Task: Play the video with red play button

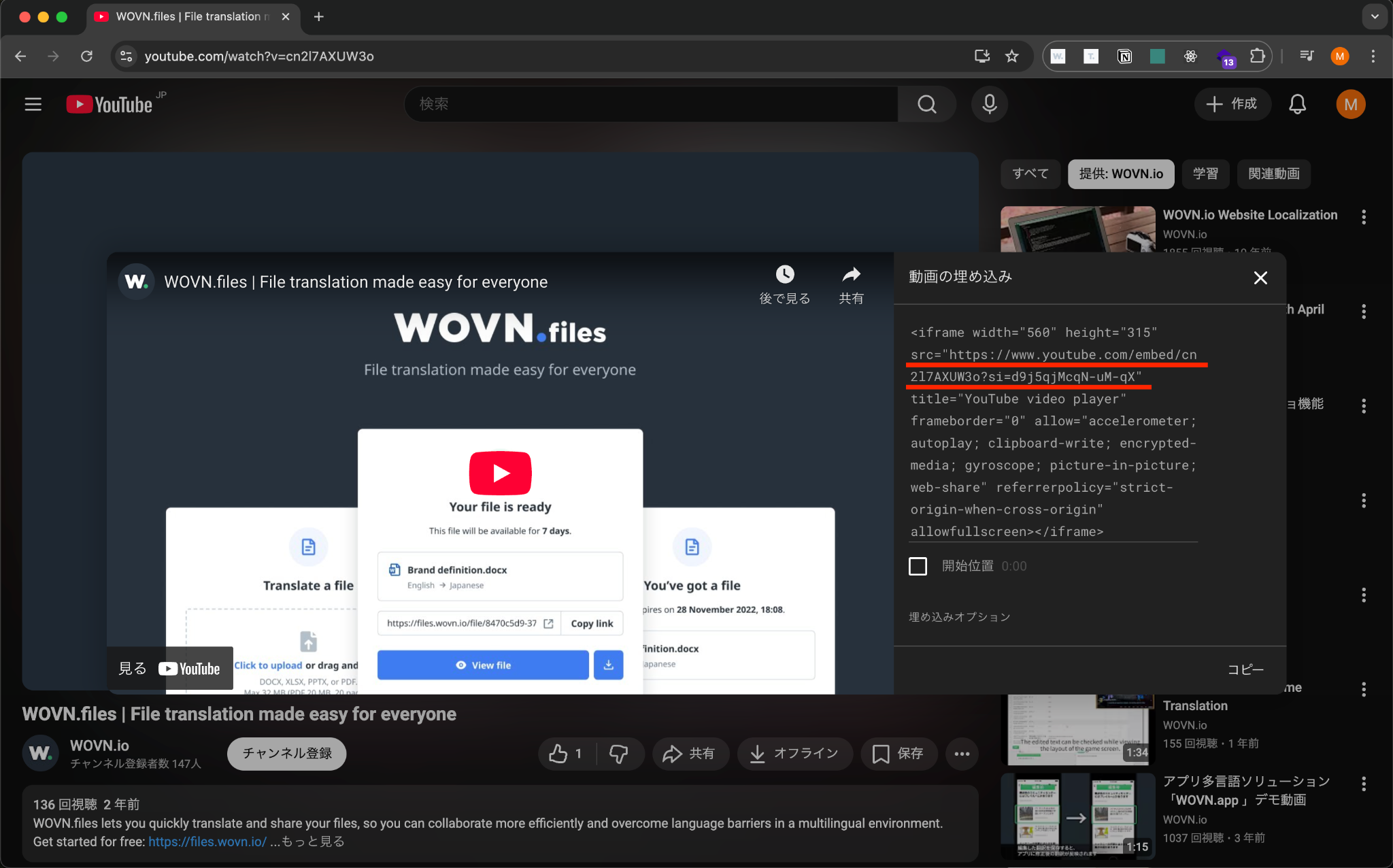Action: [x=500, y=473]
